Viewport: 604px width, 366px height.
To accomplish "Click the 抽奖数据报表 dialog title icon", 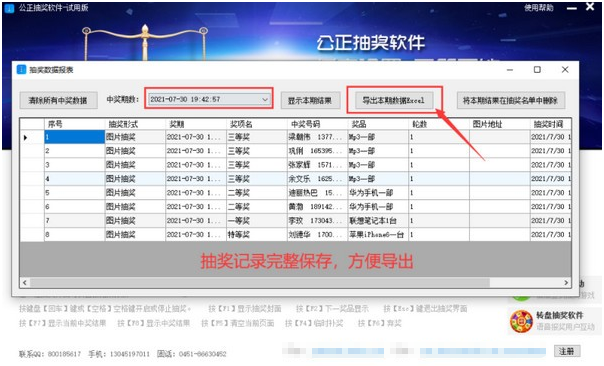I will click(21, 70).
